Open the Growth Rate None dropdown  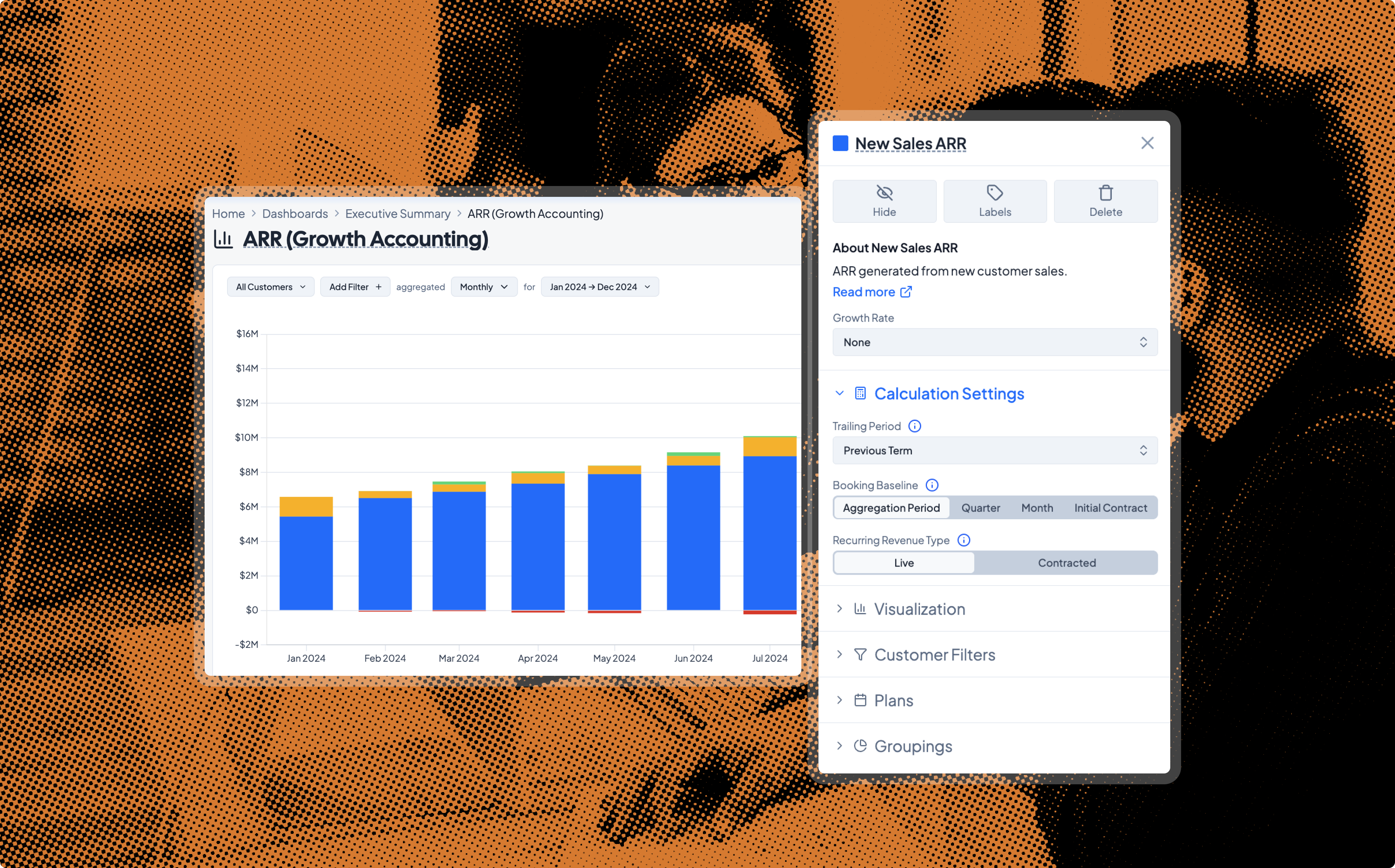click(994, 342)
